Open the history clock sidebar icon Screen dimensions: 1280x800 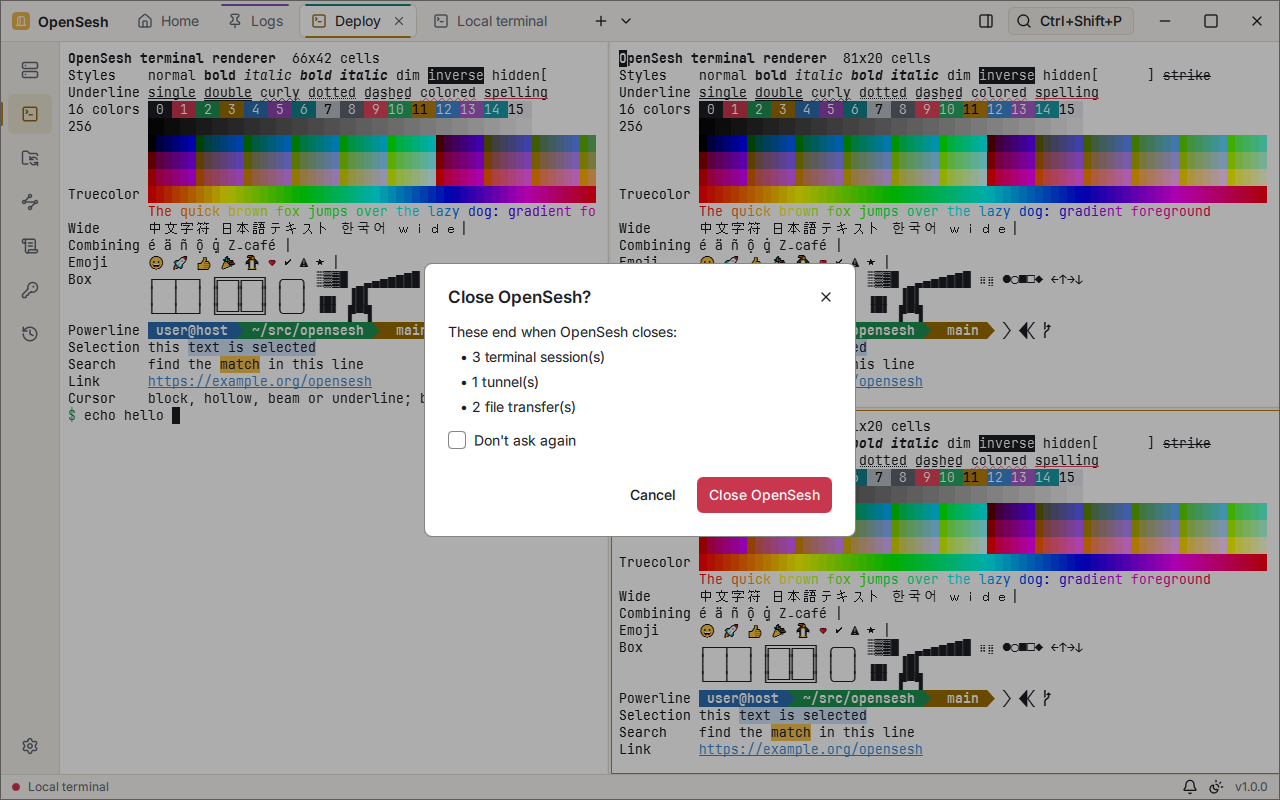30,334
